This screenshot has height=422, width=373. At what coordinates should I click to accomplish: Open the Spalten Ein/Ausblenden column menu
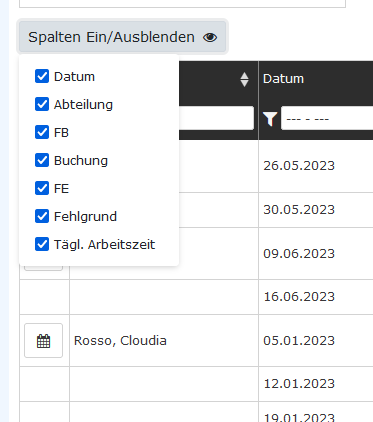coord(122,37)
